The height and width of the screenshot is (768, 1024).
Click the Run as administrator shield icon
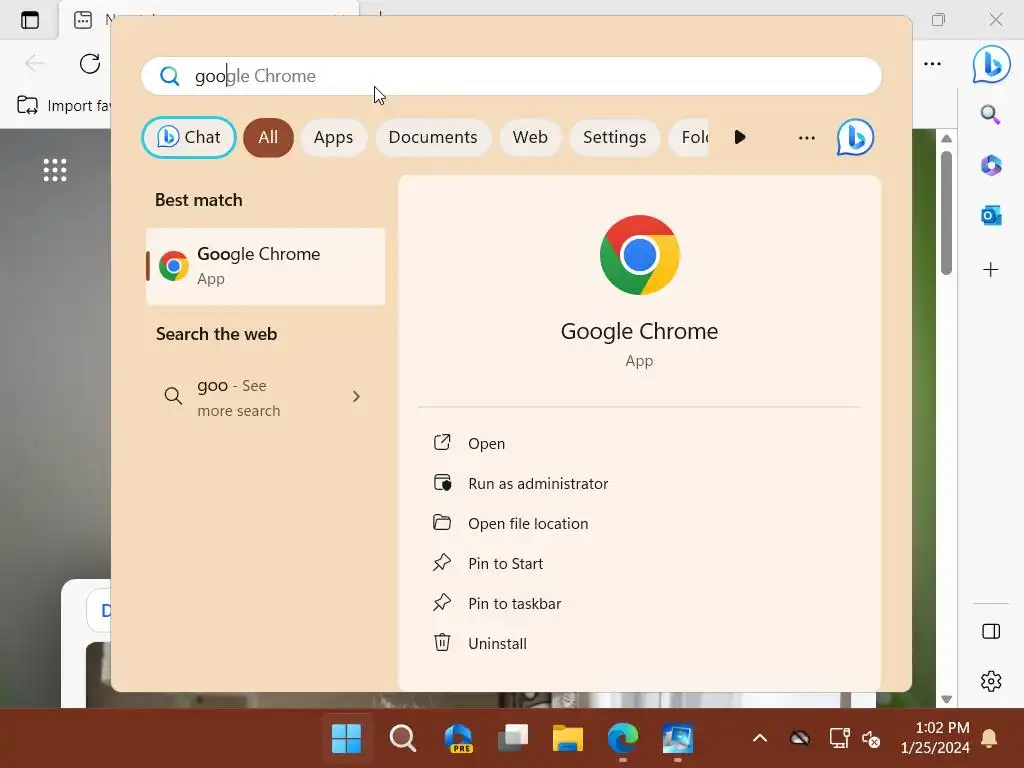(x=442, y=483)
